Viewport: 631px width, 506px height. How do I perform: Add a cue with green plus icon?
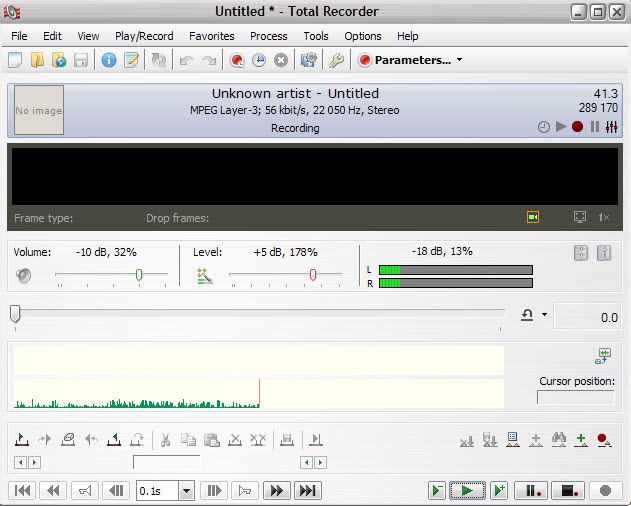(581, 440)
